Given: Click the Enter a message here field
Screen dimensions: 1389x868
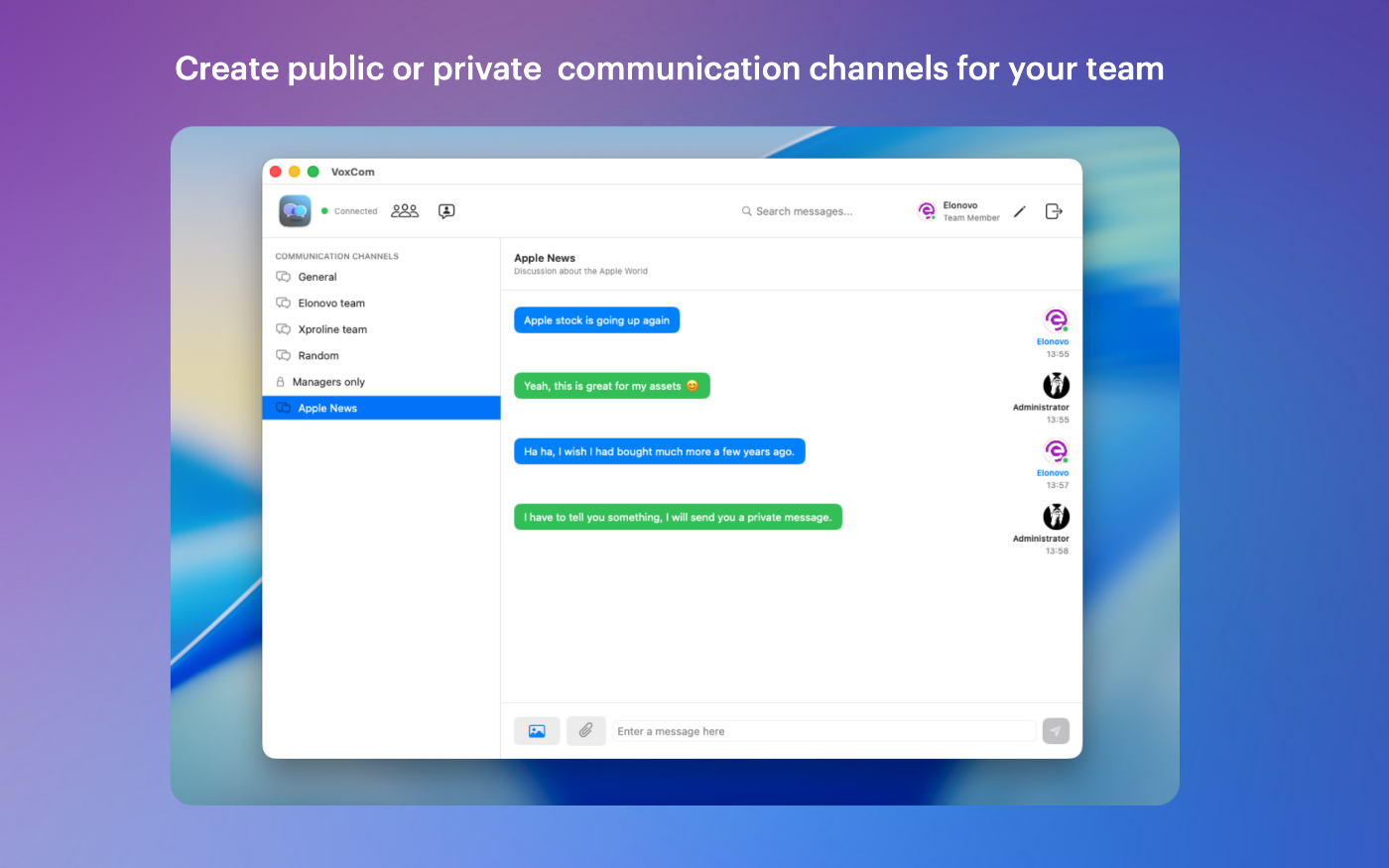Looking at the screenshot, I should point(823,731).
